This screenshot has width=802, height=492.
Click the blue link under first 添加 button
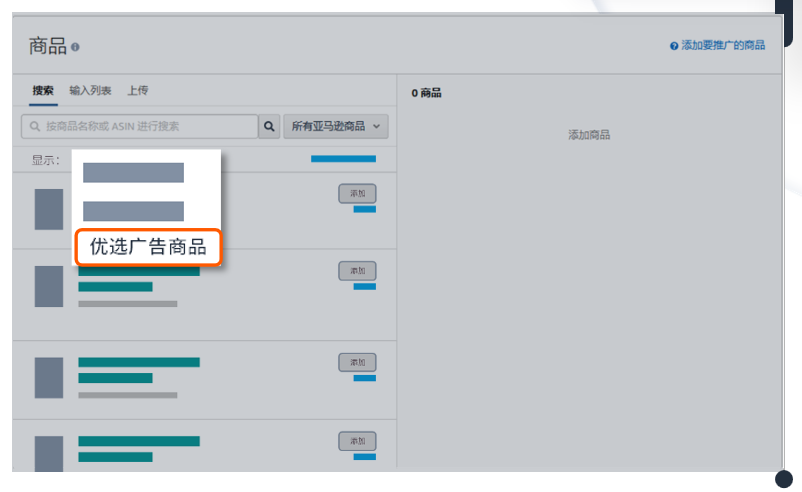365,209
